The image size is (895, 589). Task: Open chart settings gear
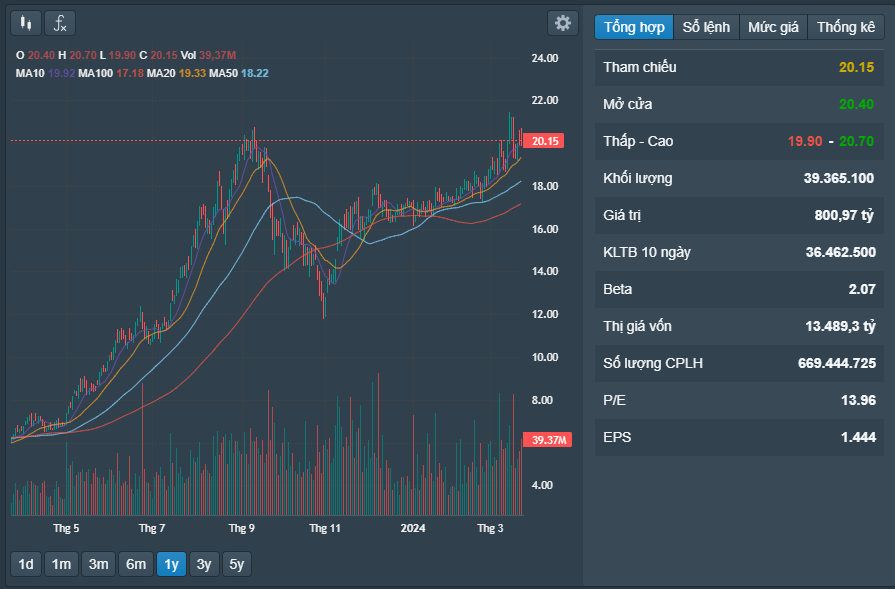pyautogui.click(x=562, y=23)
